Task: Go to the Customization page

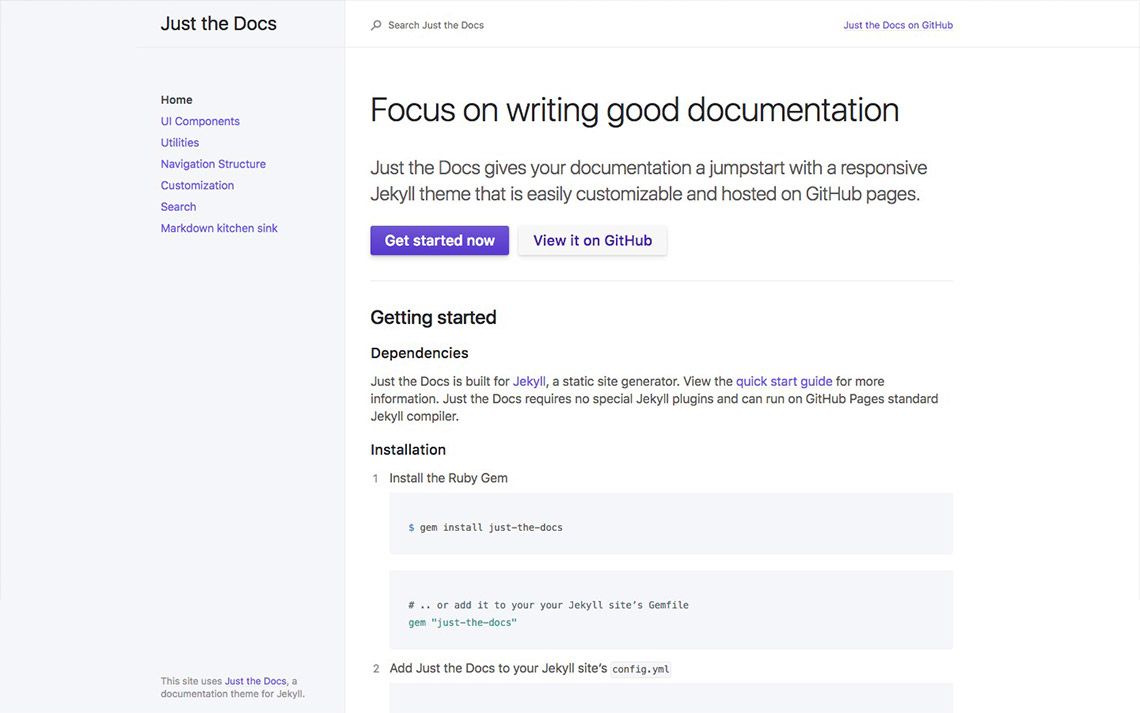Action: coord(197,184)
